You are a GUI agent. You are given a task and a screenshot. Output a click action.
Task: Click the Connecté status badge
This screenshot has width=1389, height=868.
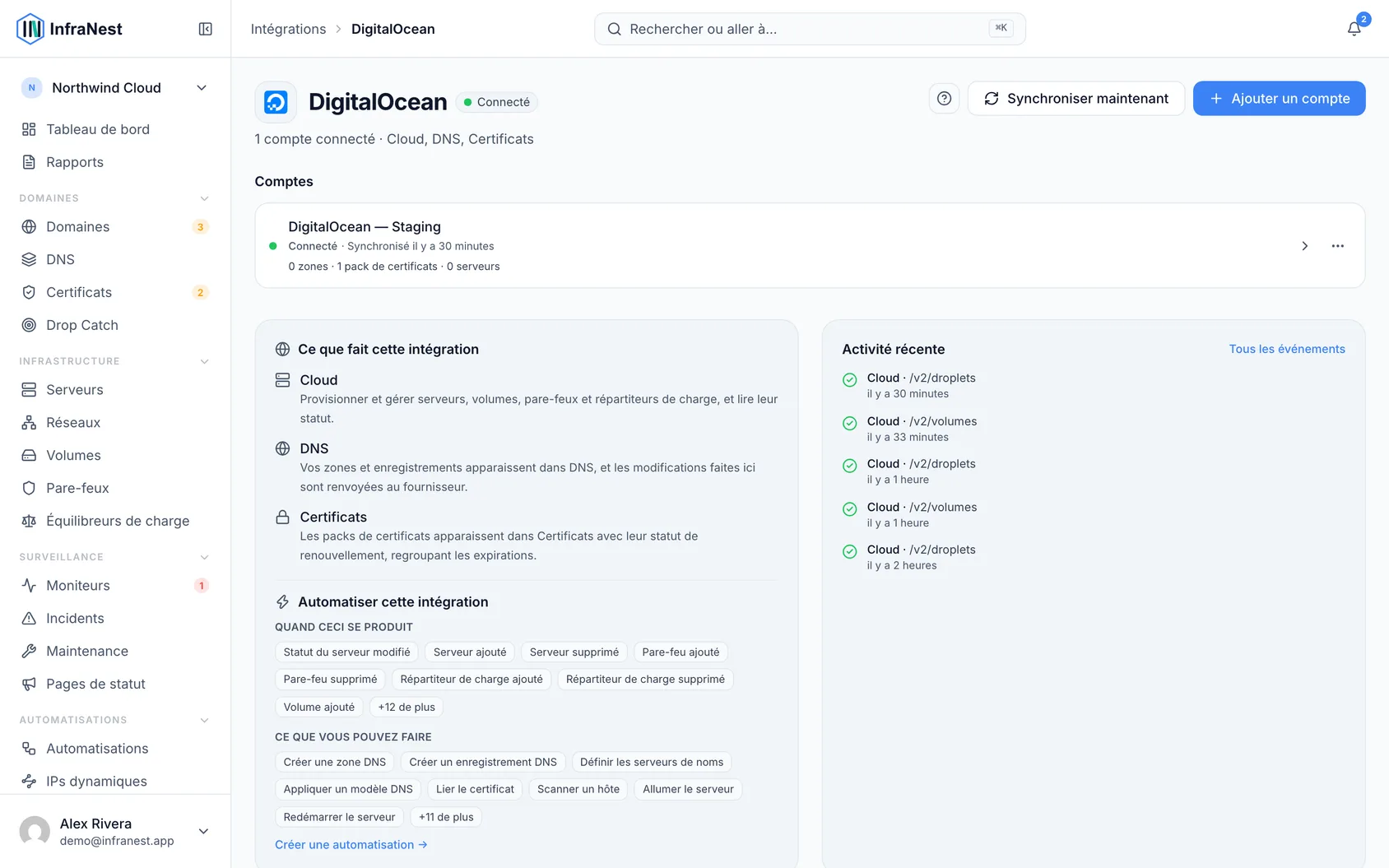[x=496, y=102]
